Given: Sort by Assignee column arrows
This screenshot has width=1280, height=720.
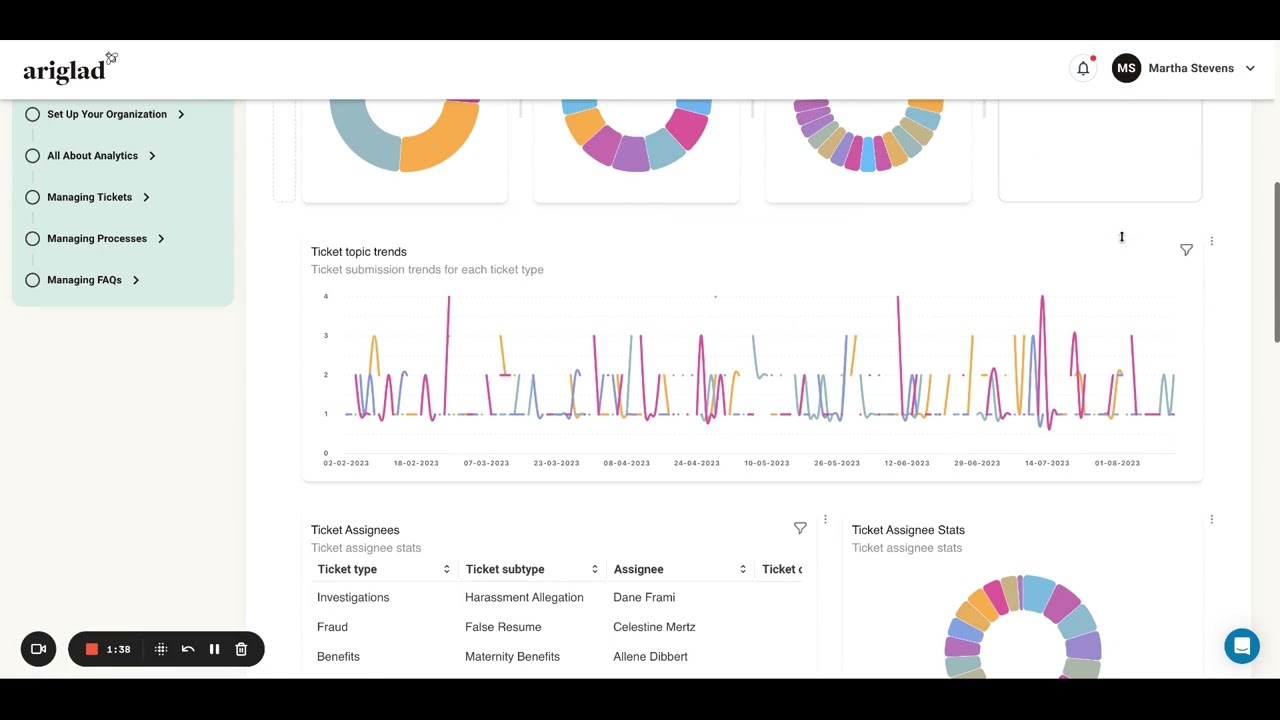Looking at the screenshot, I should click(742, 569).
